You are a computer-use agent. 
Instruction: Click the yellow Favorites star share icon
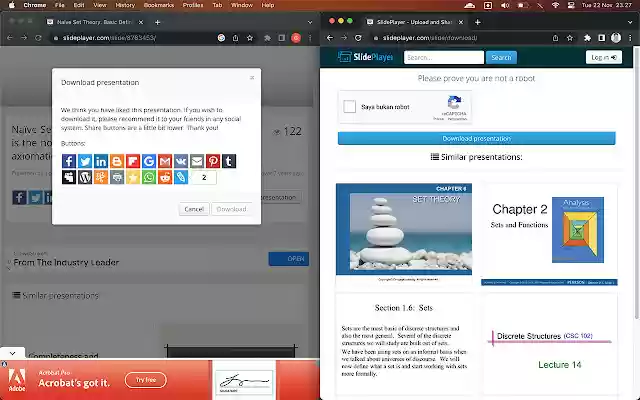tap(133, 177)
